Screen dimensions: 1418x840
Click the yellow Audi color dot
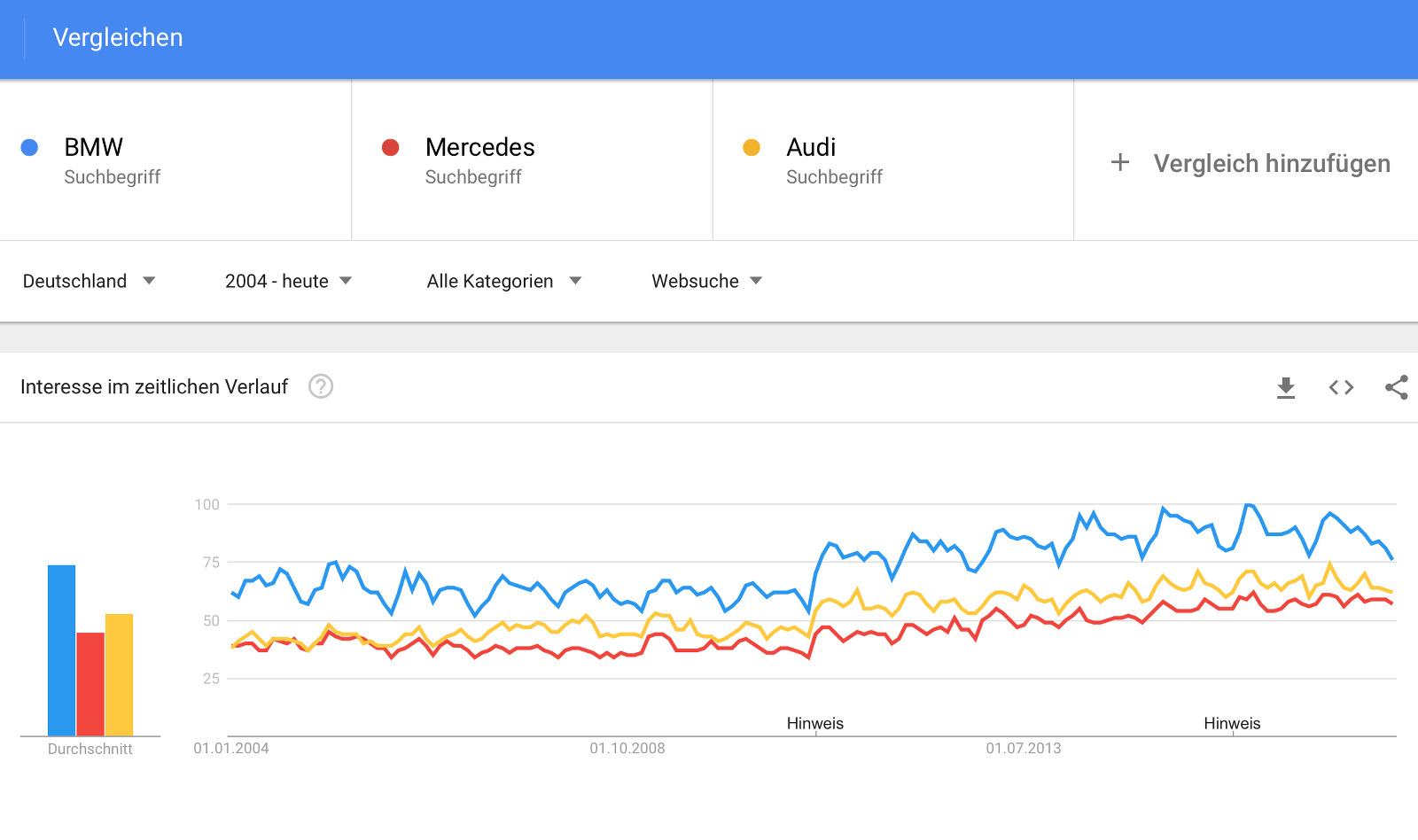tap(752, 148)
